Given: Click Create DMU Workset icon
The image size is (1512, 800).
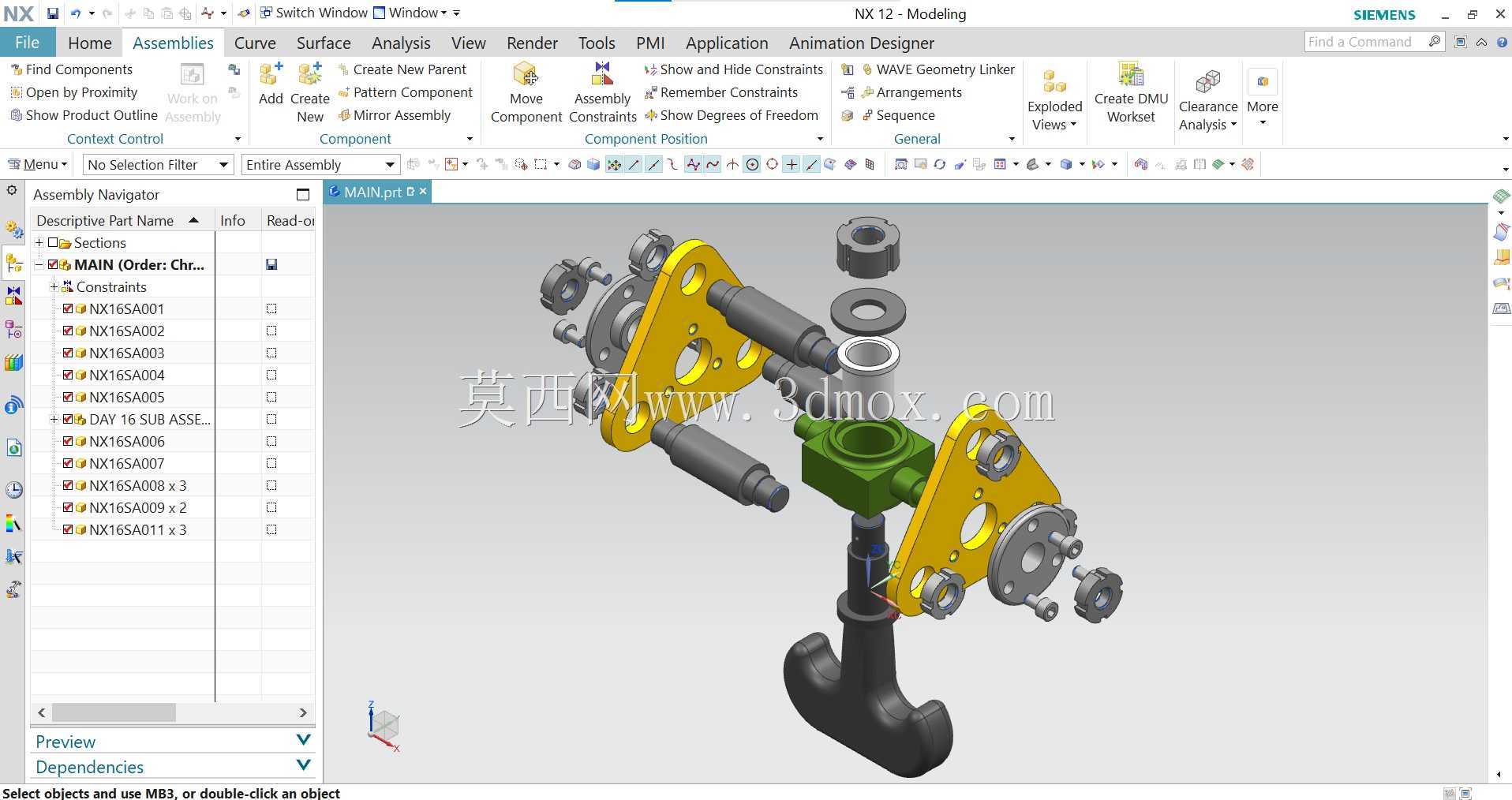Looking at the screenshot, I should point(1131,75).
